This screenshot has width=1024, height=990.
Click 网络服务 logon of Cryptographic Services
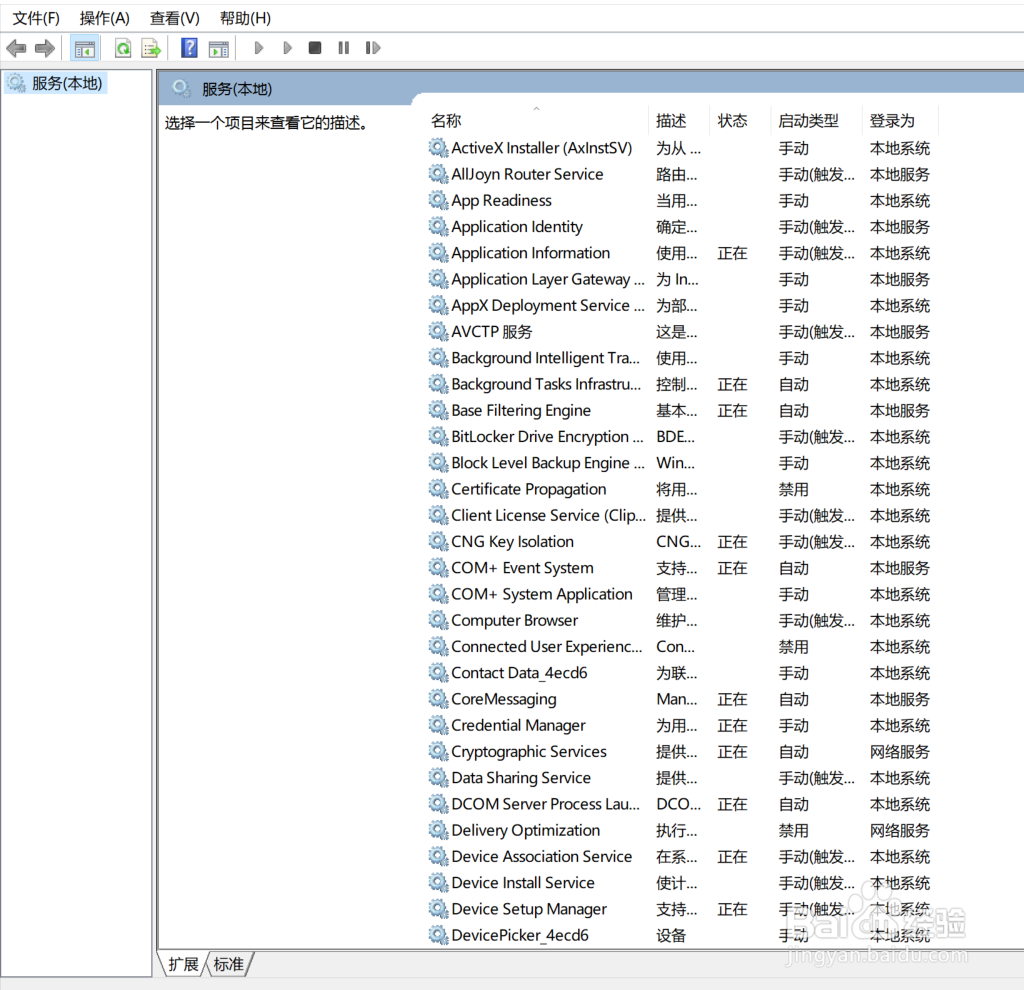coord(899,751)
